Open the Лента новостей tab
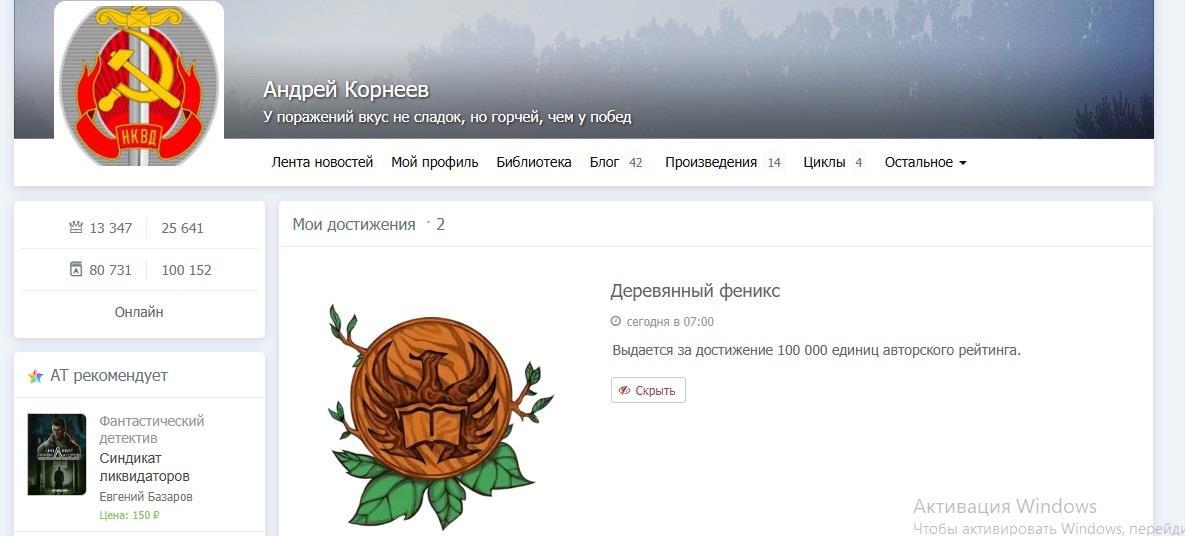 click(x=323, y=162)
